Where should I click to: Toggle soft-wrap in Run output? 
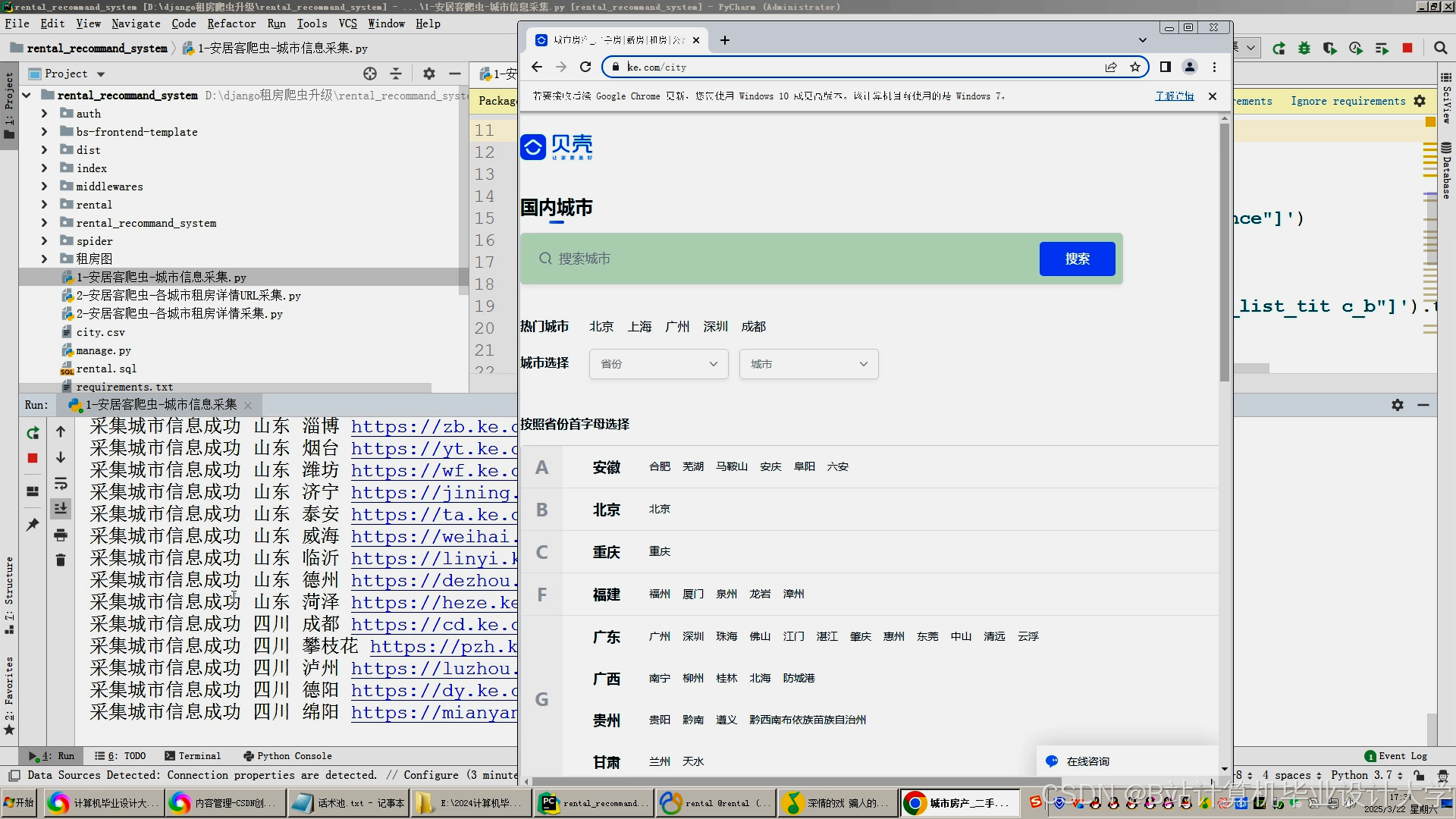coord(61,484)
